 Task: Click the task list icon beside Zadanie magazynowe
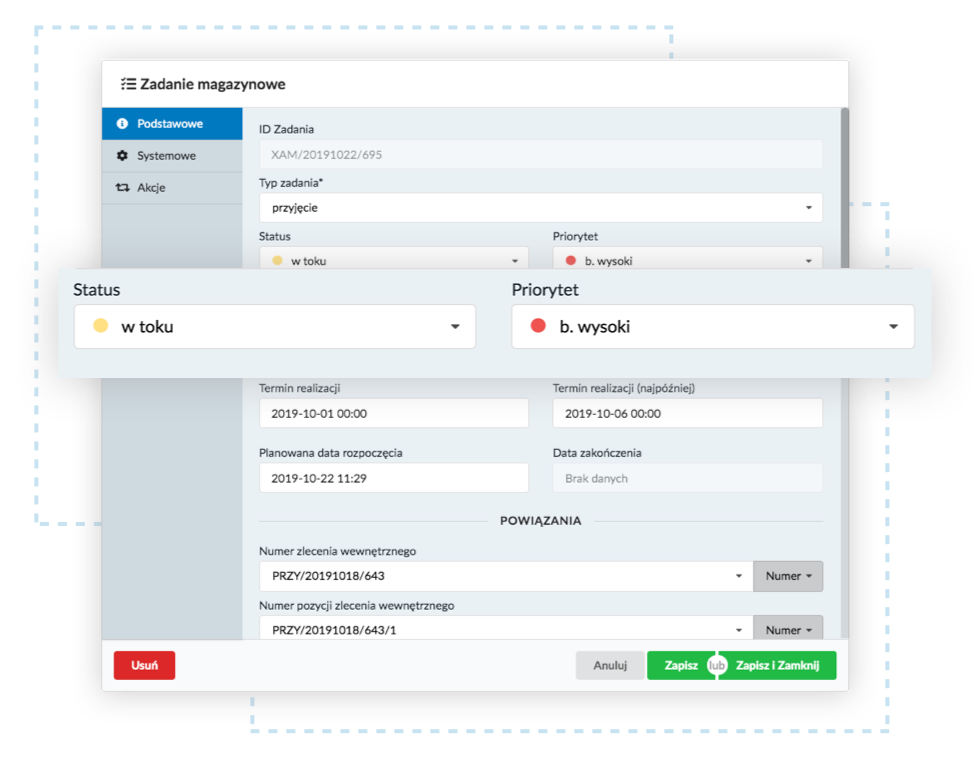pos(128,84)
